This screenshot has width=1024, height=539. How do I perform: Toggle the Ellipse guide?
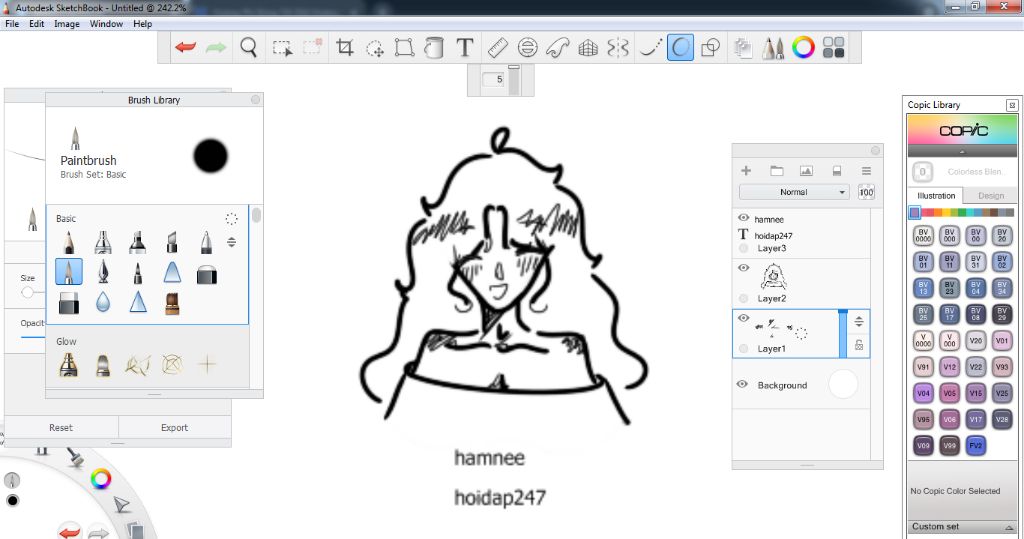(528, 48)
